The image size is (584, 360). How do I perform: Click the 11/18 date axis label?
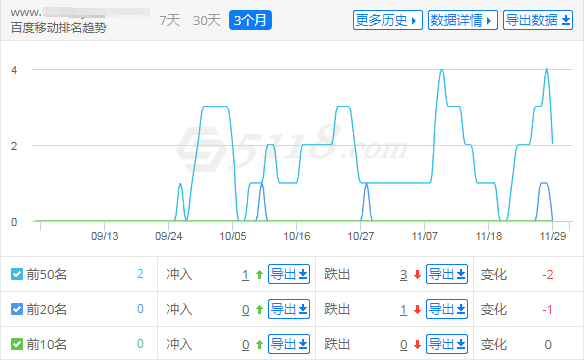coord(489,236)
